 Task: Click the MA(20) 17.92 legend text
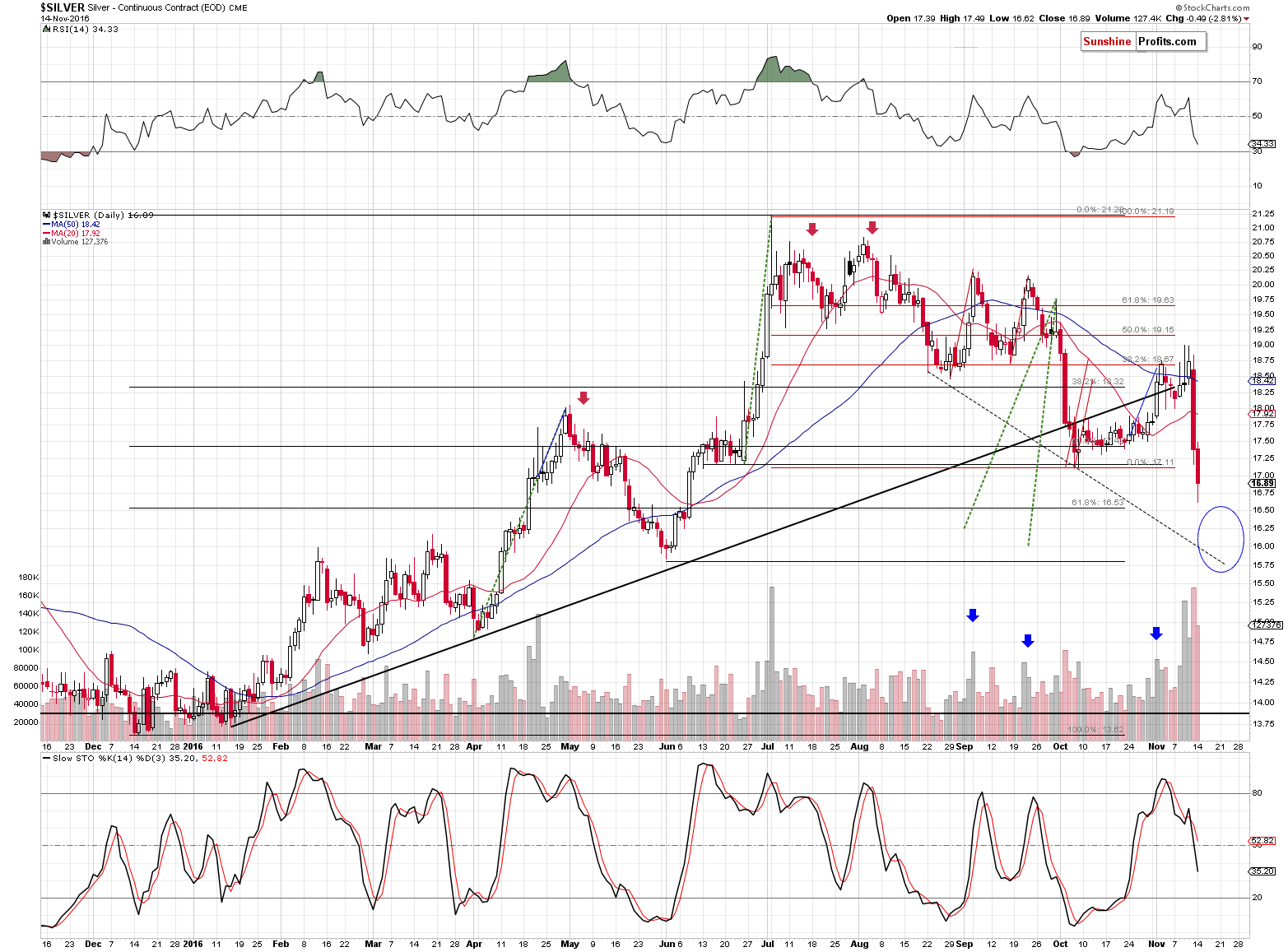[x=76, y=233]
